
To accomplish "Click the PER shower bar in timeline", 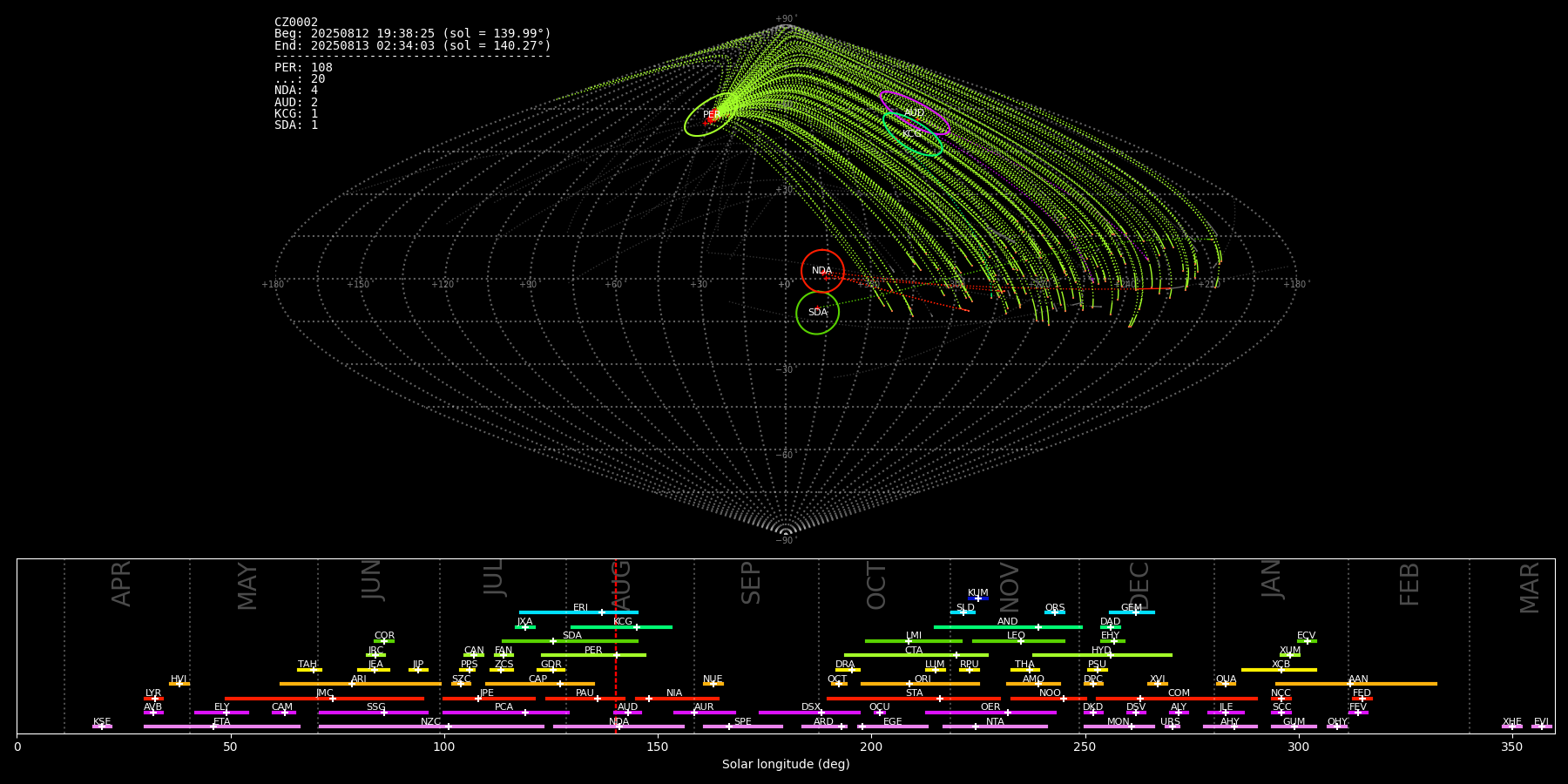I will [593, 655].
